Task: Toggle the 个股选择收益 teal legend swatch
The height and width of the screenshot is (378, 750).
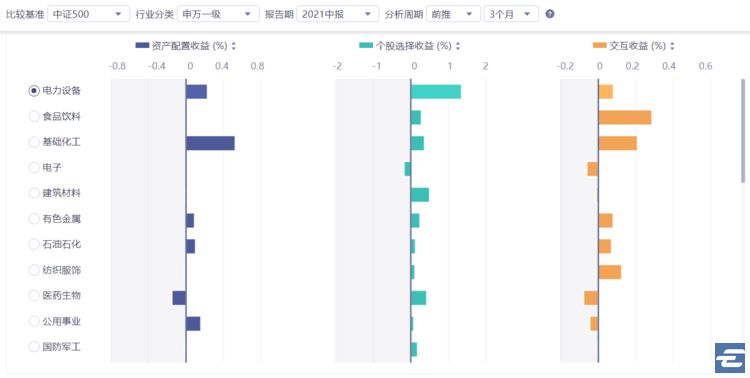Action: pyautogui.click(x=366, y=46)
